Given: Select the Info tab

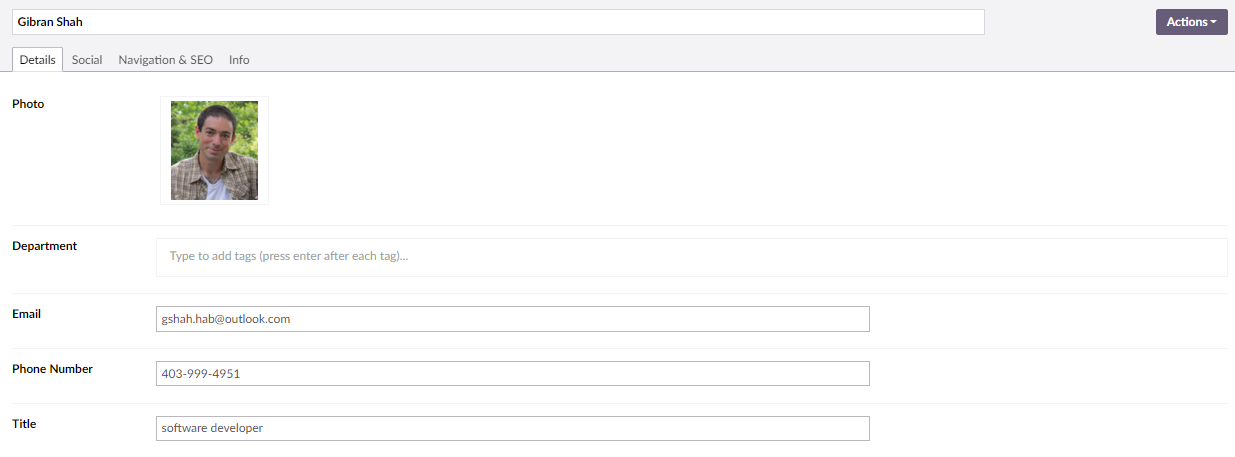Looking at the screenshot, I should (239, 60).
